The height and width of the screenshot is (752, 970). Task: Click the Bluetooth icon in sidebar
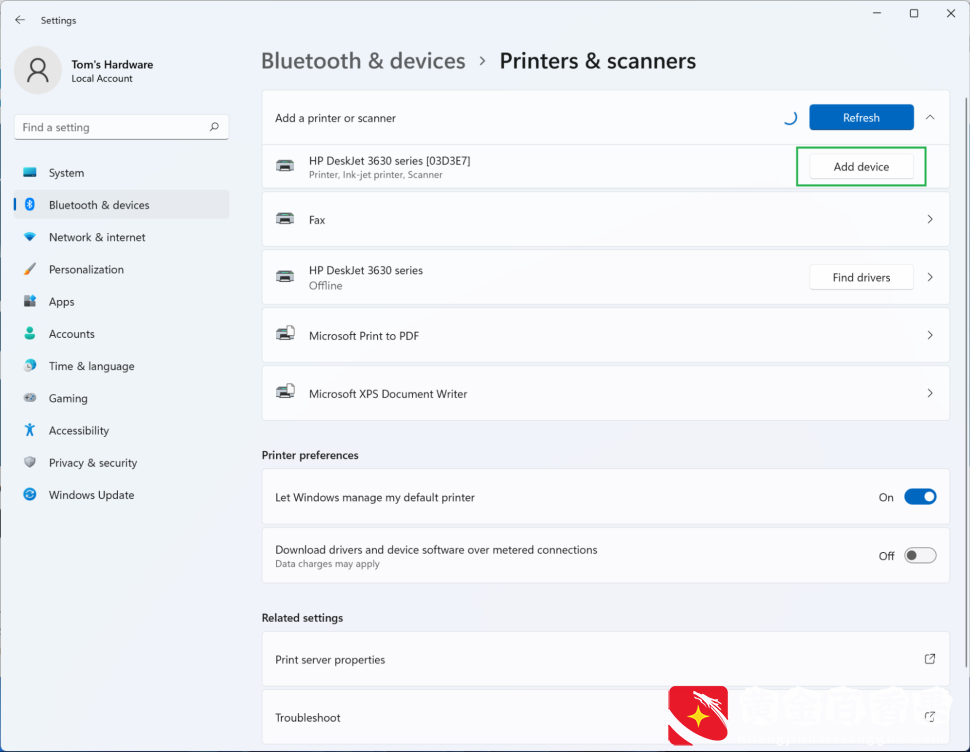coord(30,205)
